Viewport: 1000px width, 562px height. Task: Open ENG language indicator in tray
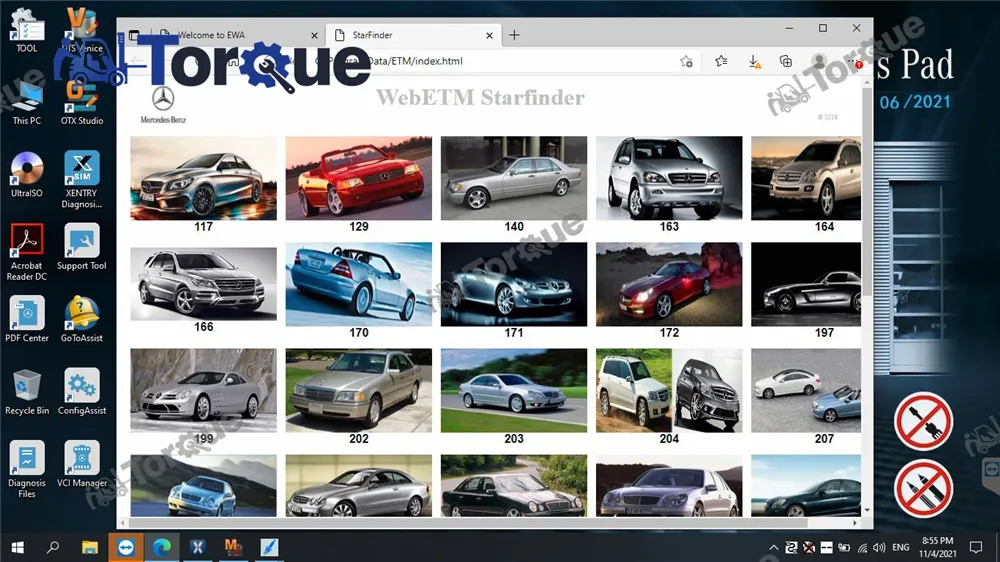pos(901,547)
